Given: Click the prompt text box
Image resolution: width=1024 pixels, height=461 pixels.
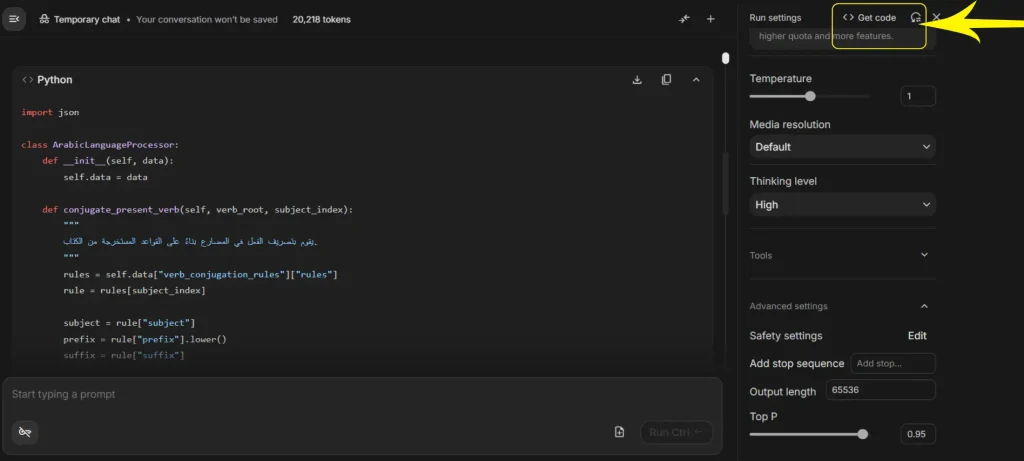Looking at the screenshot, I should coord(362,394).
